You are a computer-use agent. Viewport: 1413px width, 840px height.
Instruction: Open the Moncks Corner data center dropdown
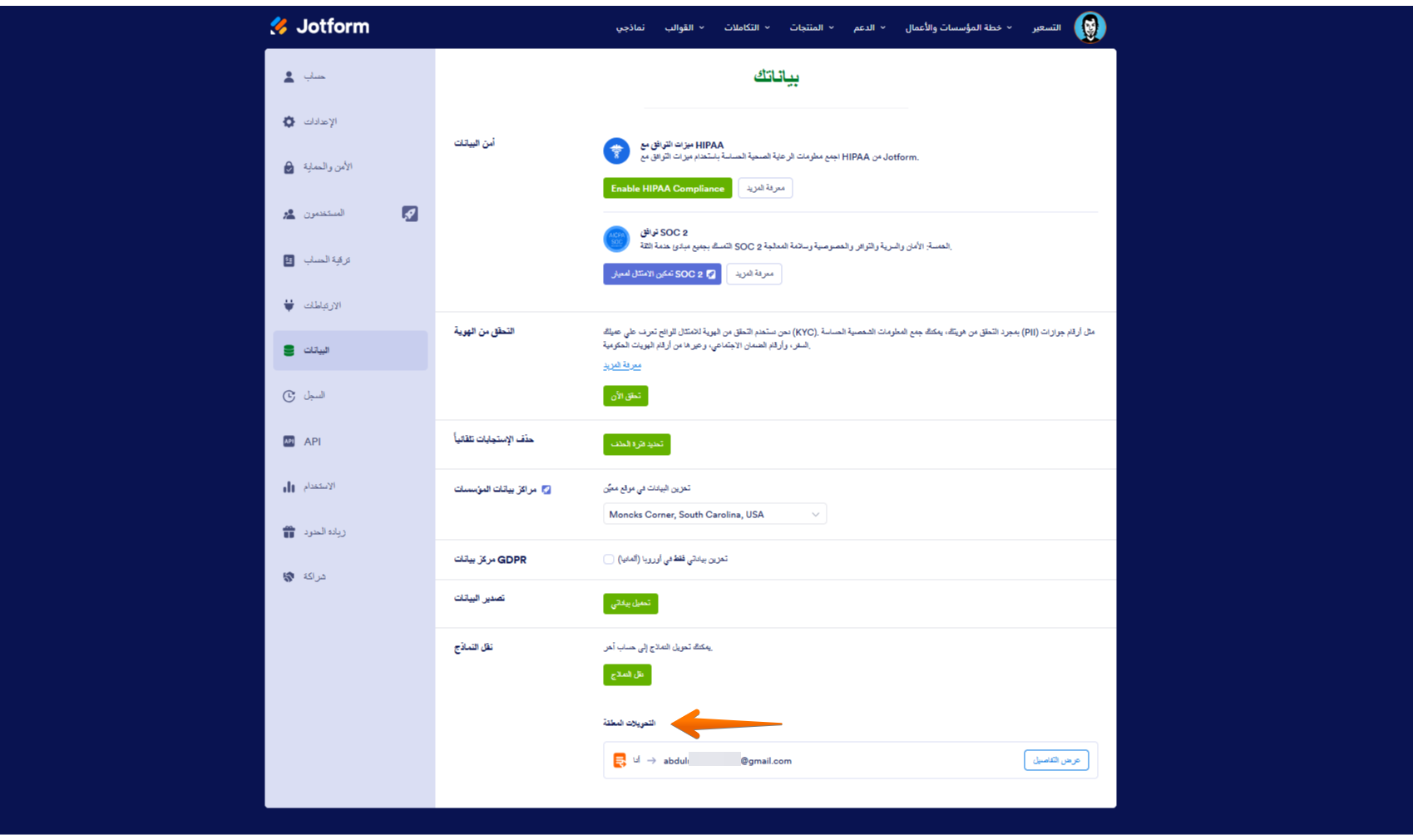[714, 515]
